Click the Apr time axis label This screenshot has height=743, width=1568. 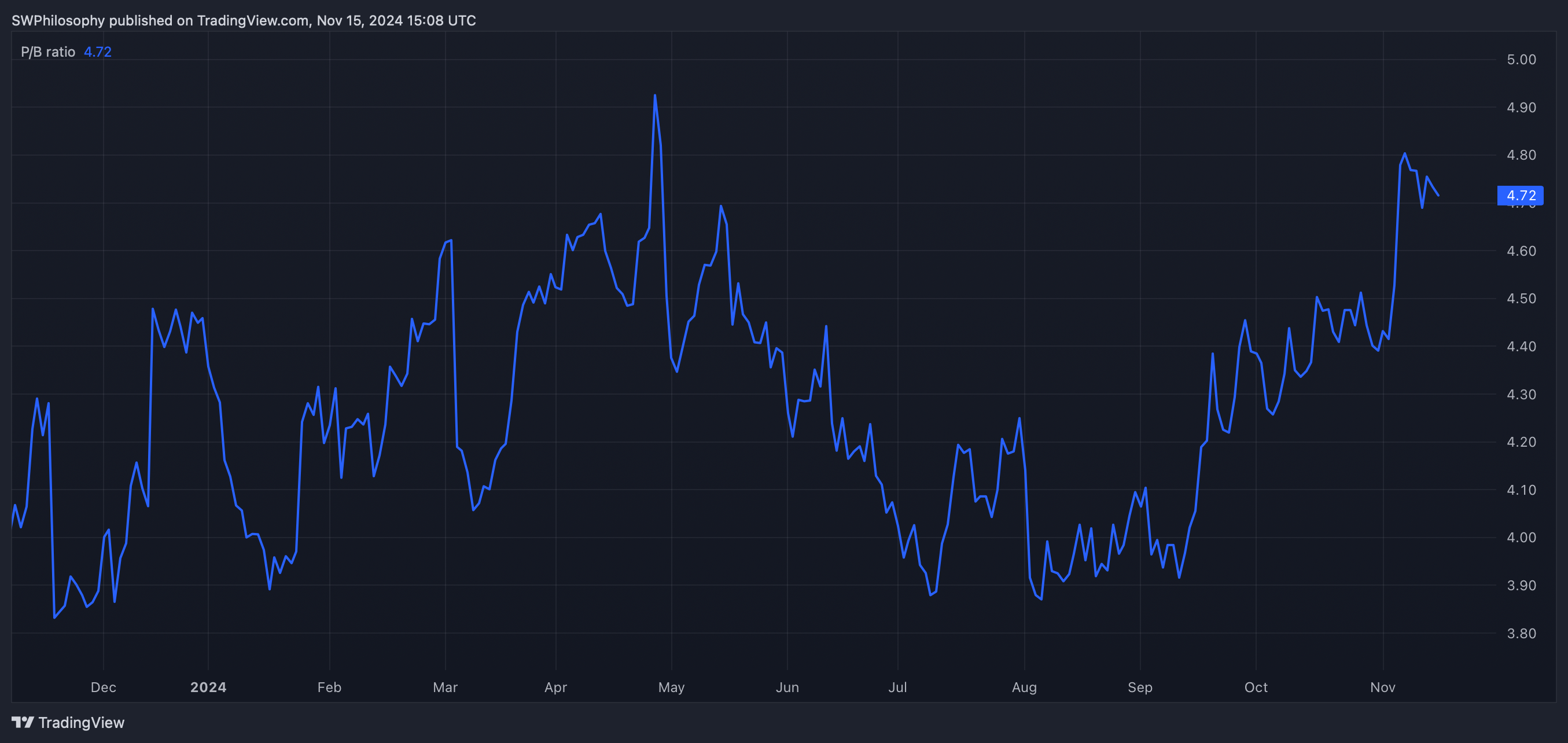pos(555,687)
